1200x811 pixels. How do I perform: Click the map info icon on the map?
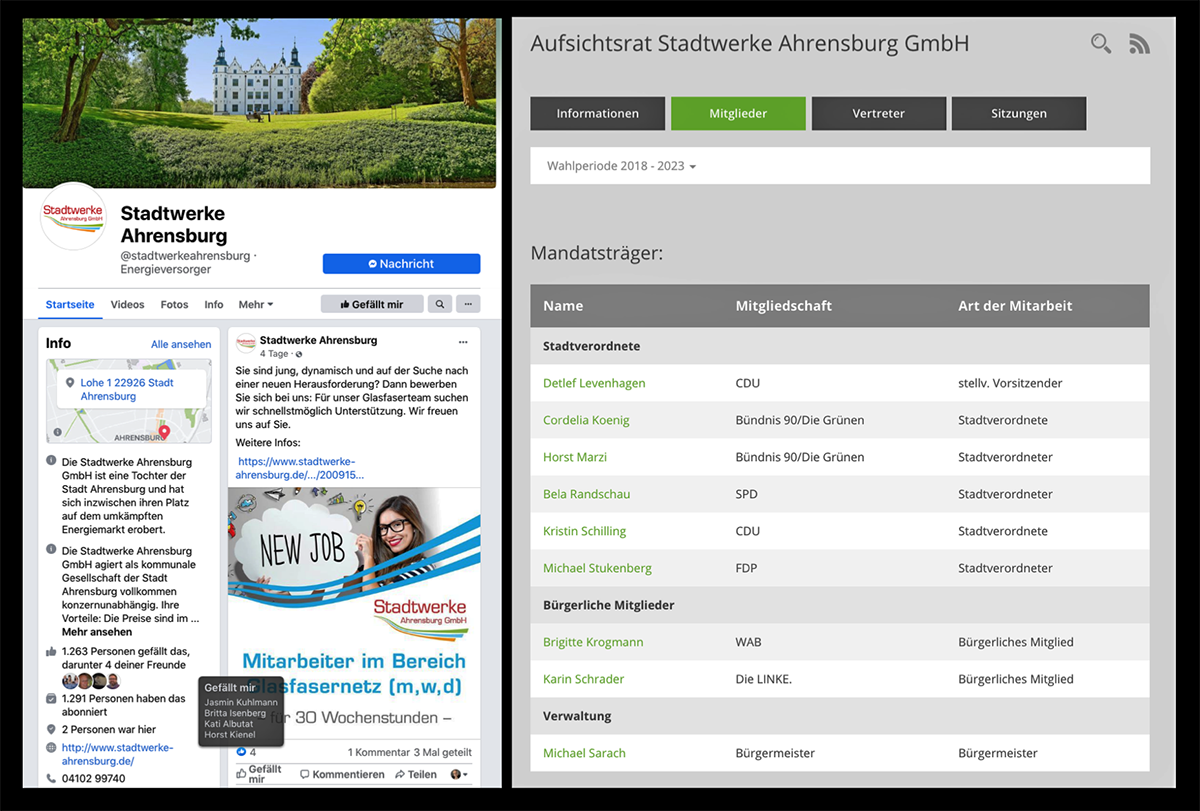tap(57, 432)
